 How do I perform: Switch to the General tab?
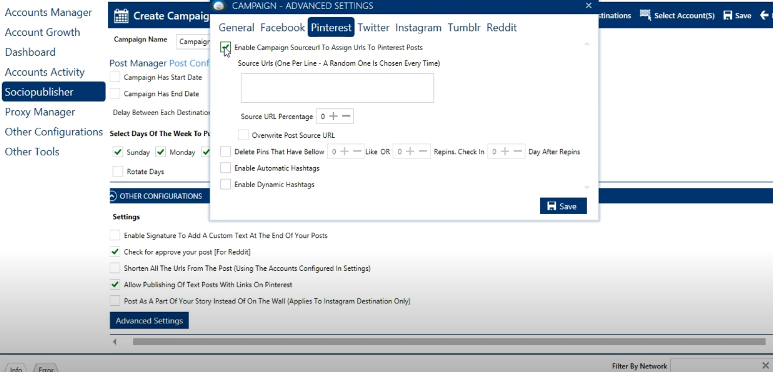[237, 28]
